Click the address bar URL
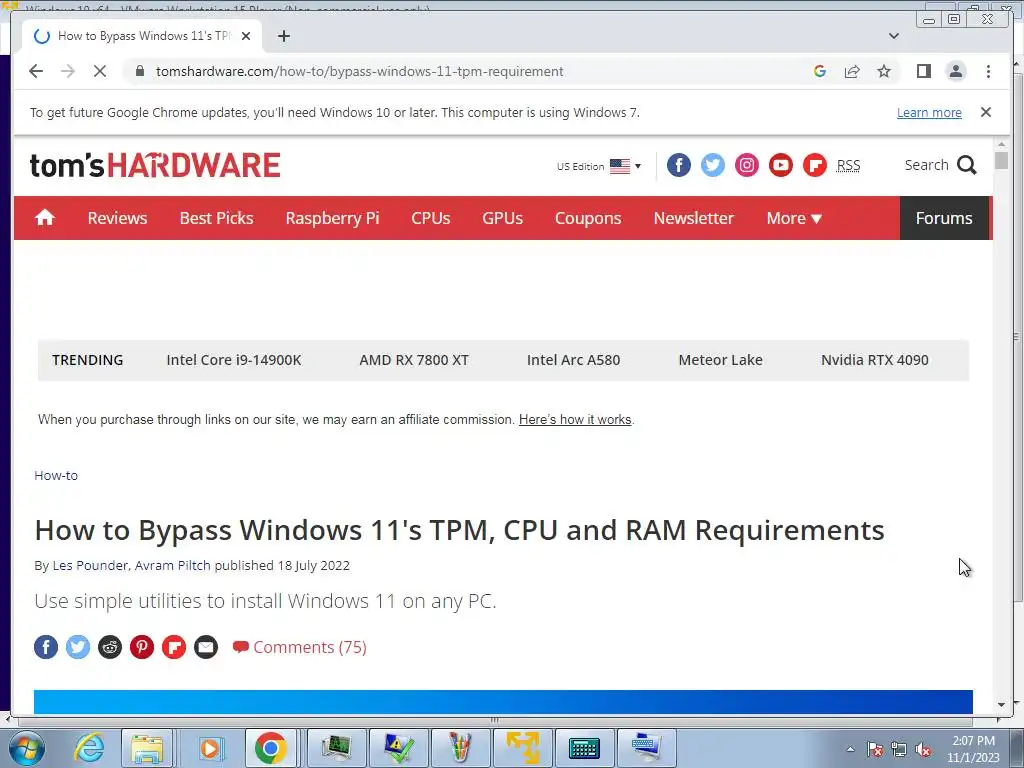 359,71
